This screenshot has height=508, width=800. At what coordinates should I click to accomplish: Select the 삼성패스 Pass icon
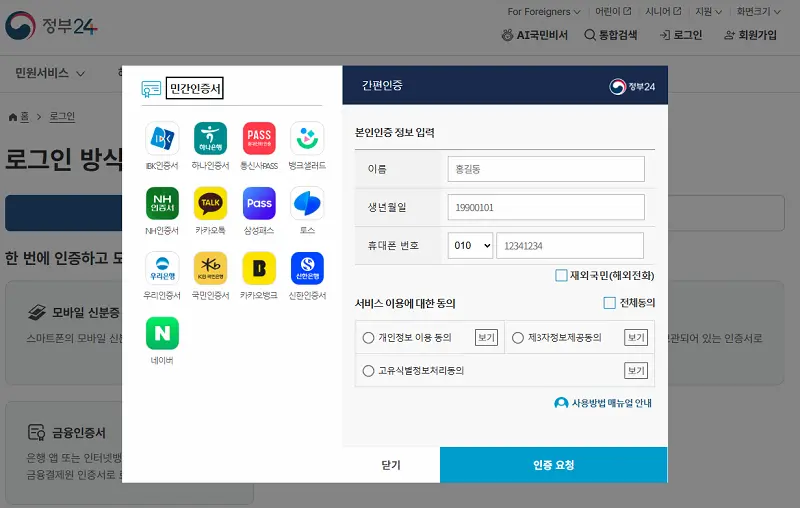tap(259, 203)
